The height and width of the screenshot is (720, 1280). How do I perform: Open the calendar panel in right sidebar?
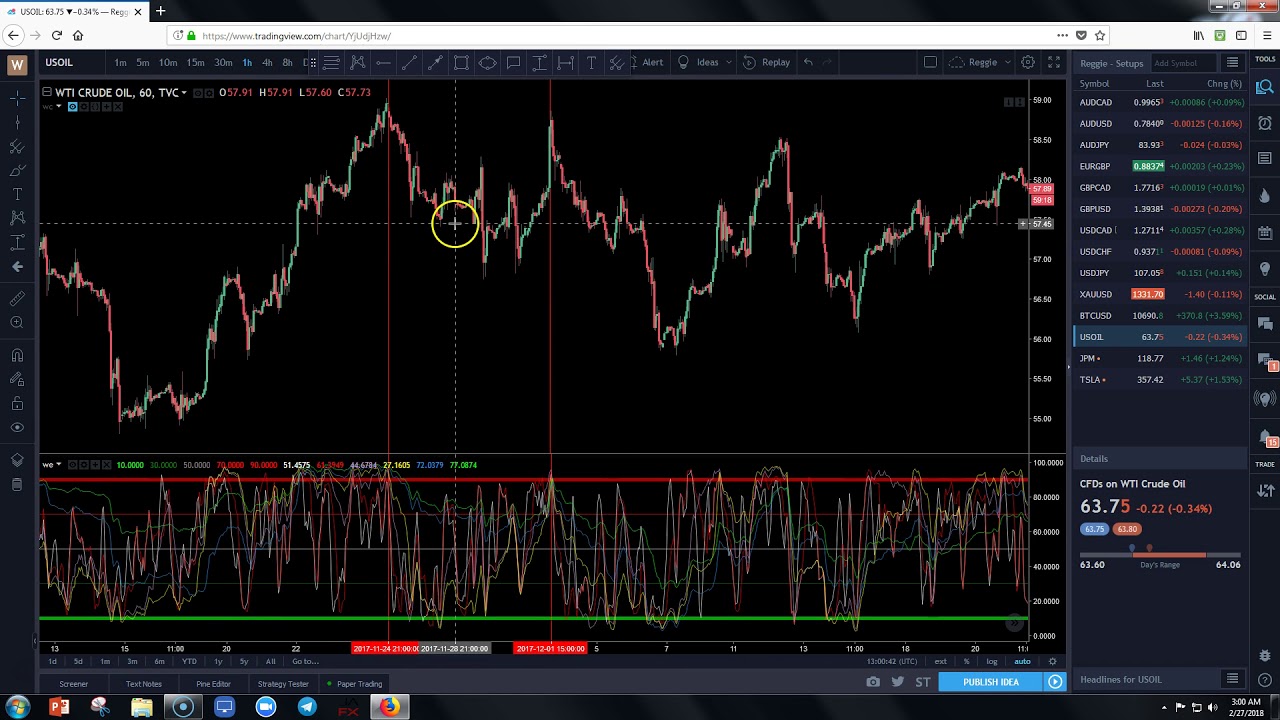tap(1265, 233)
